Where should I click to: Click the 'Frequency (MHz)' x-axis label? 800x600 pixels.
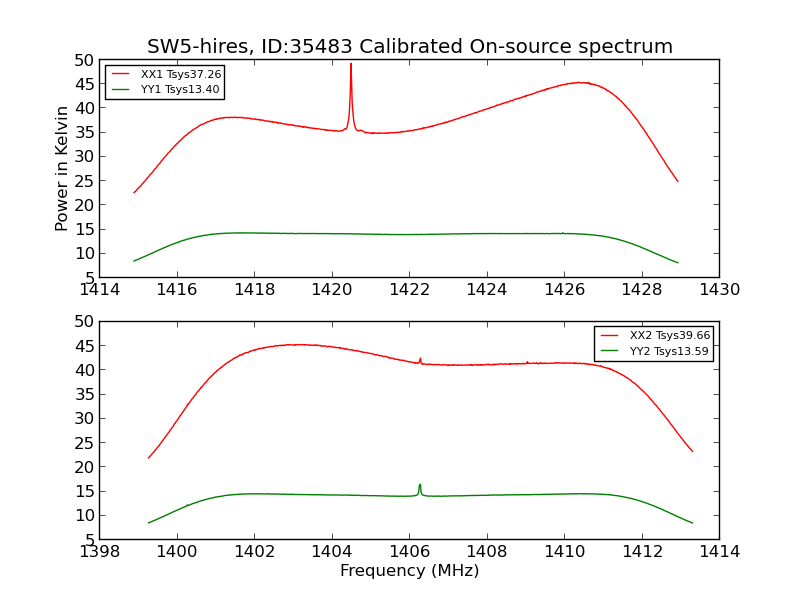coord(410,570)
